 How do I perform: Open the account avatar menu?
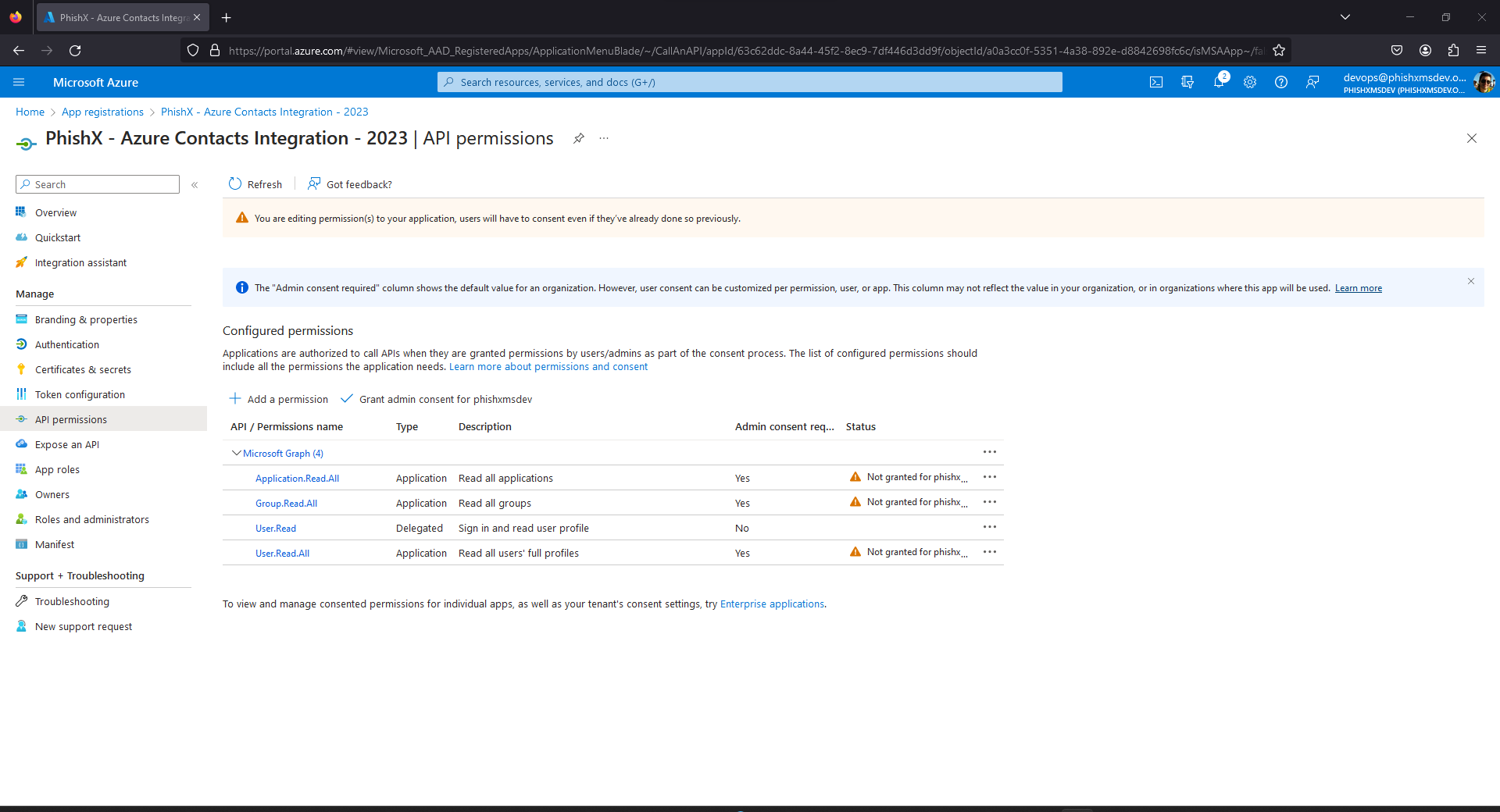click(x=1484, y=82)
